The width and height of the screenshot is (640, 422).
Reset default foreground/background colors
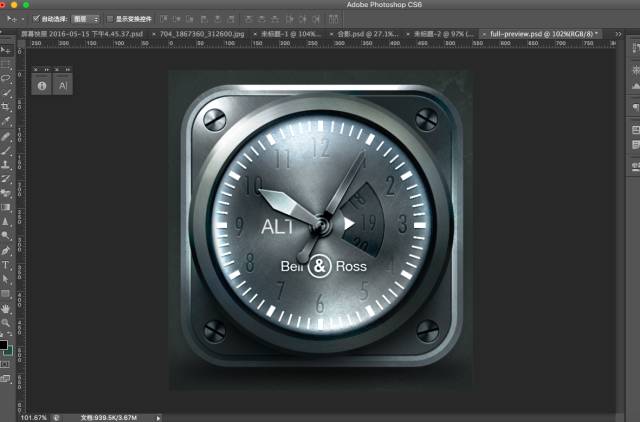[2, 335]
